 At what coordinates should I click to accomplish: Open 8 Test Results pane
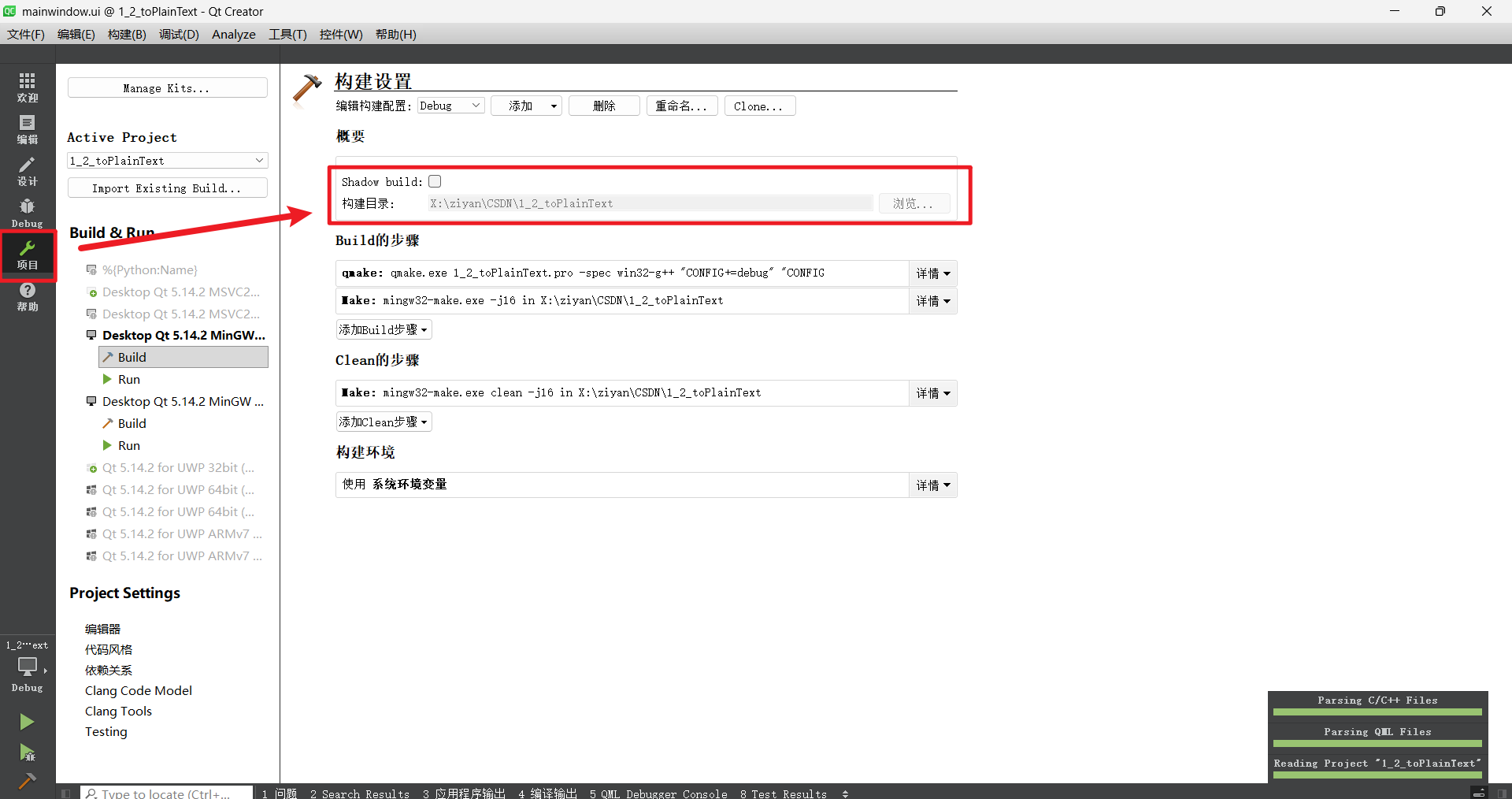[x=784, y=793]
